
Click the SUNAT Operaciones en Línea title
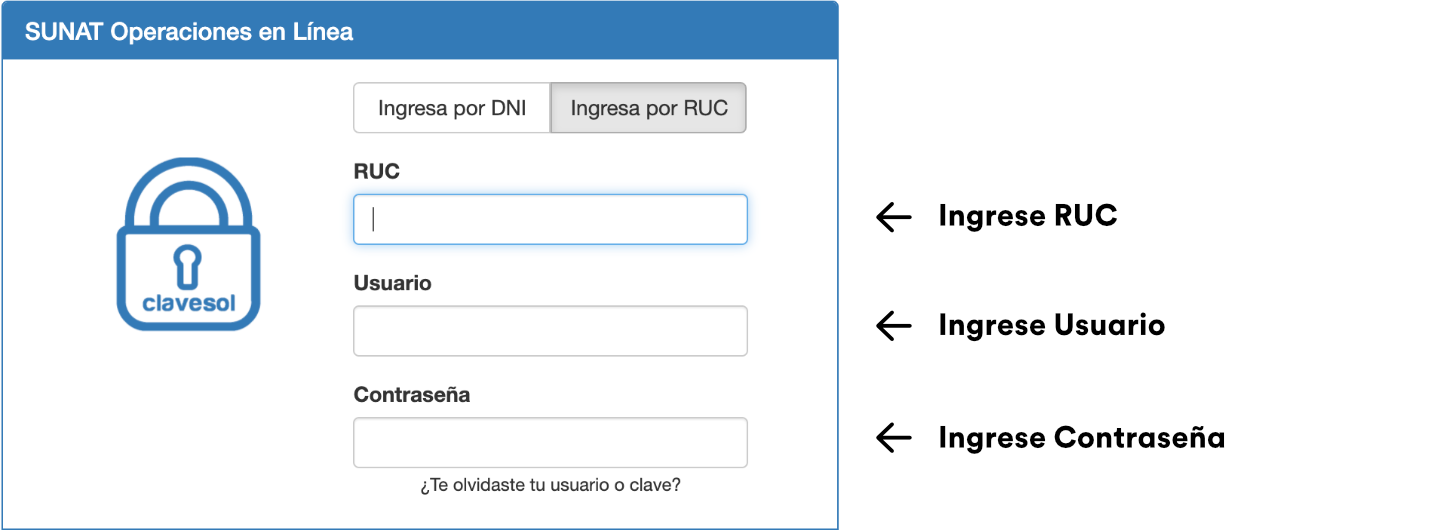click(189, 32)
